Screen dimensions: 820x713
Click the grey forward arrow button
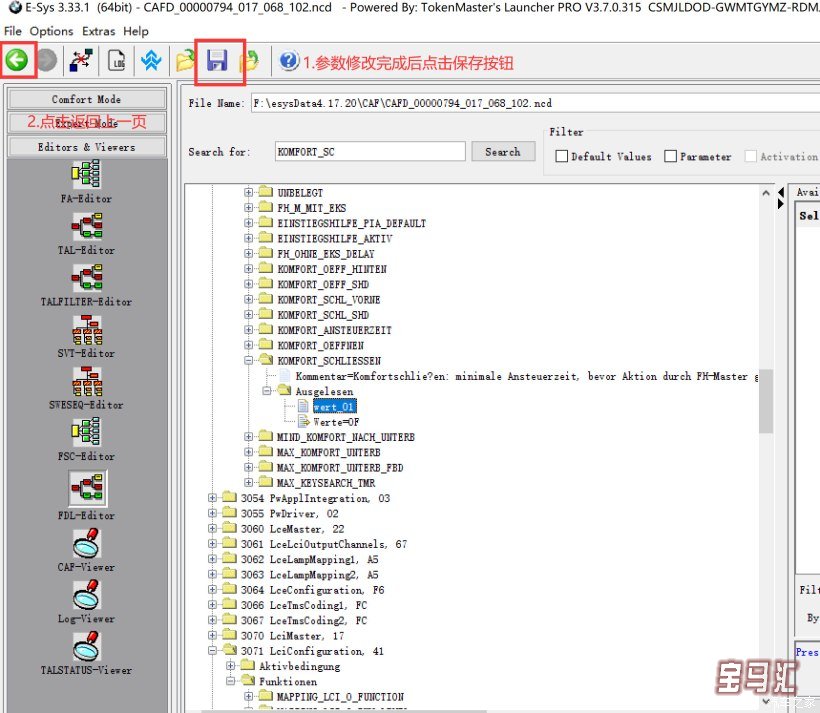tap(47, 60)
